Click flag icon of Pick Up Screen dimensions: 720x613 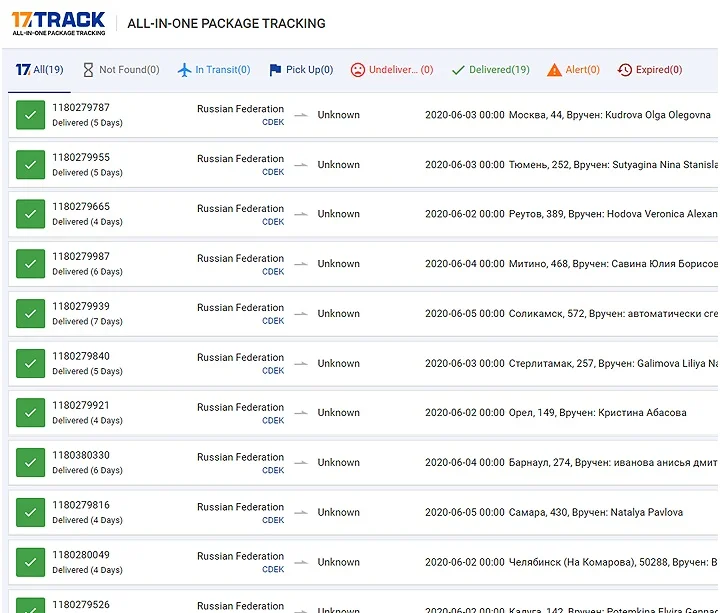point(275,70)
